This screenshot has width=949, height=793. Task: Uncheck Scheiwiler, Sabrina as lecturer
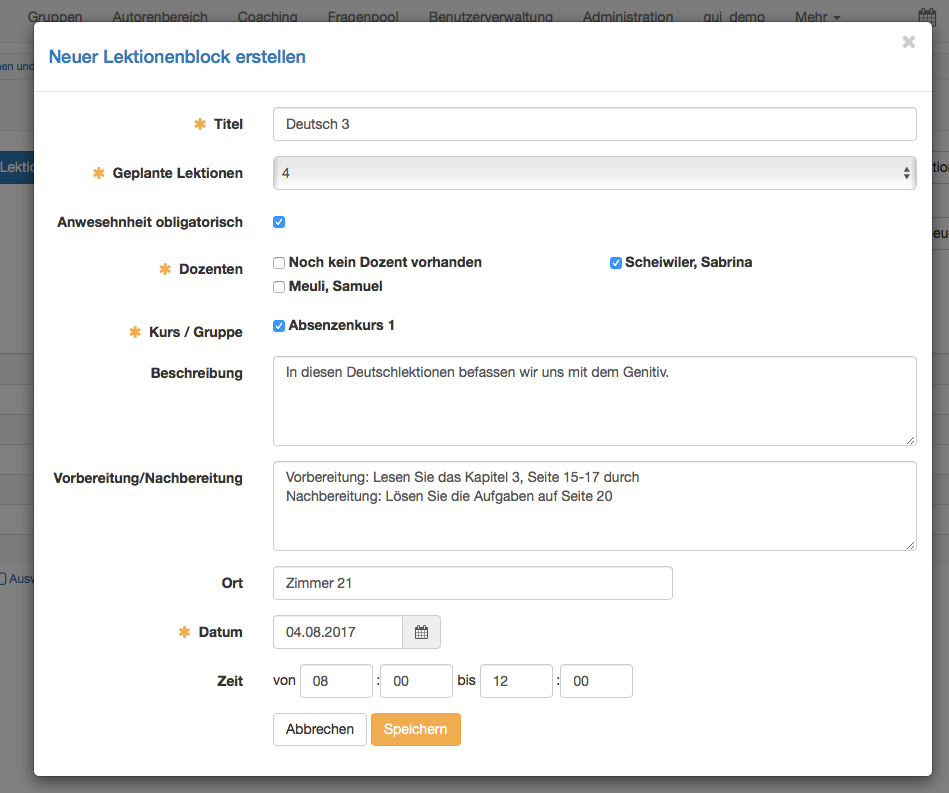[x=616, y=263]
